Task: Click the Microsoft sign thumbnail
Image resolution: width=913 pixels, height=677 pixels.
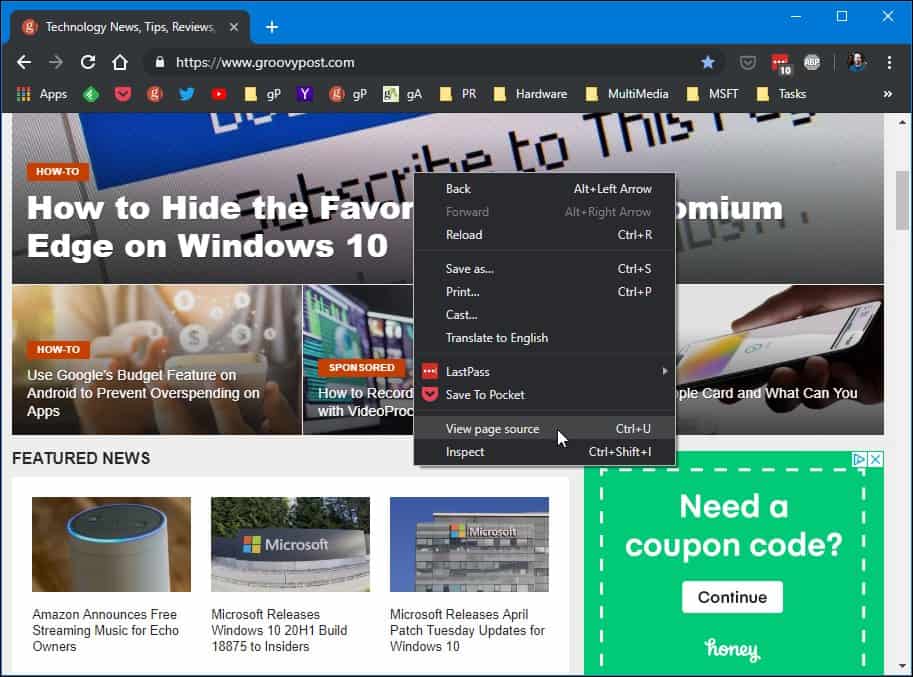Action: point(290,544)
